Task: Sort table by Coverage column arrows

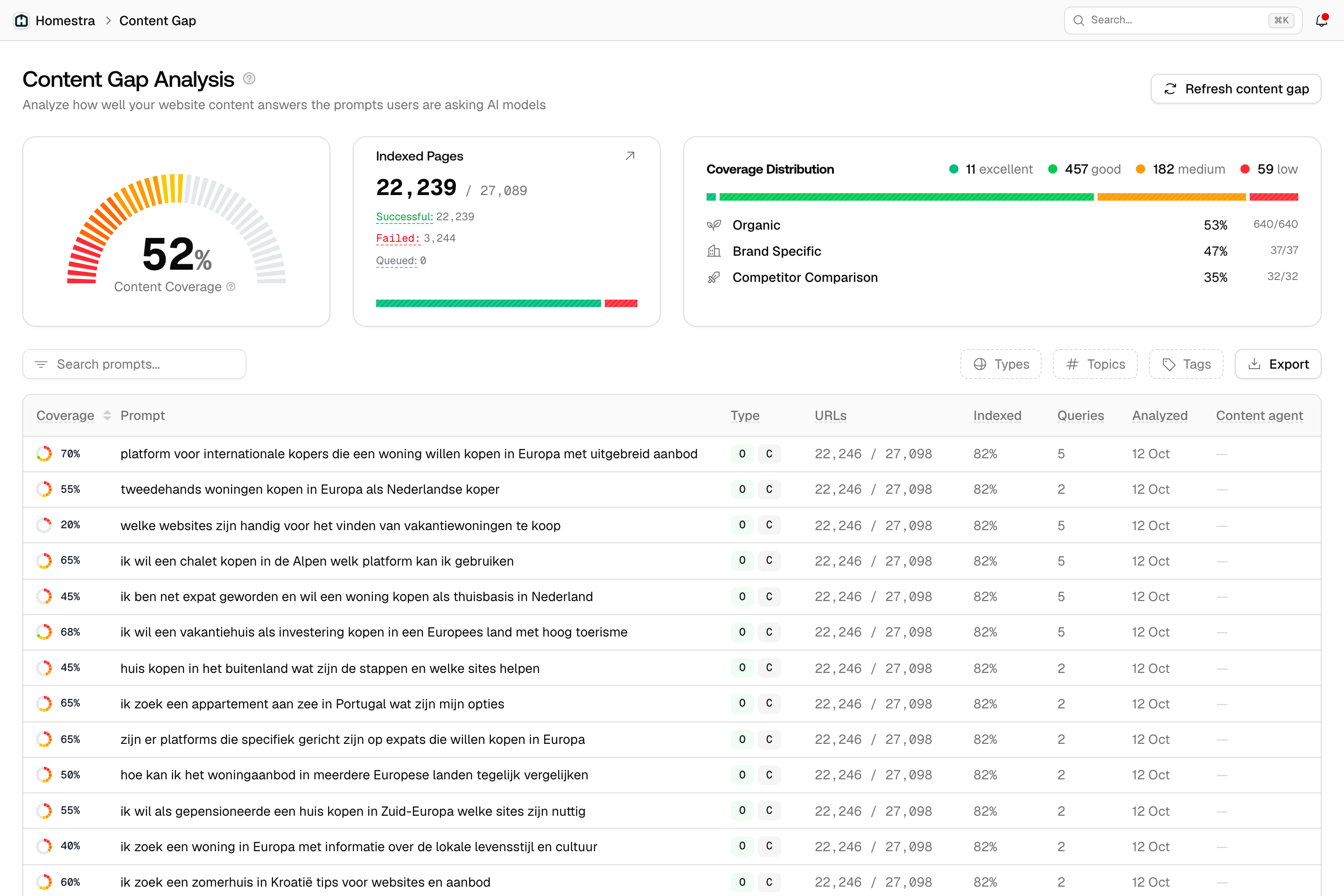Action: [x=107, y=415]
